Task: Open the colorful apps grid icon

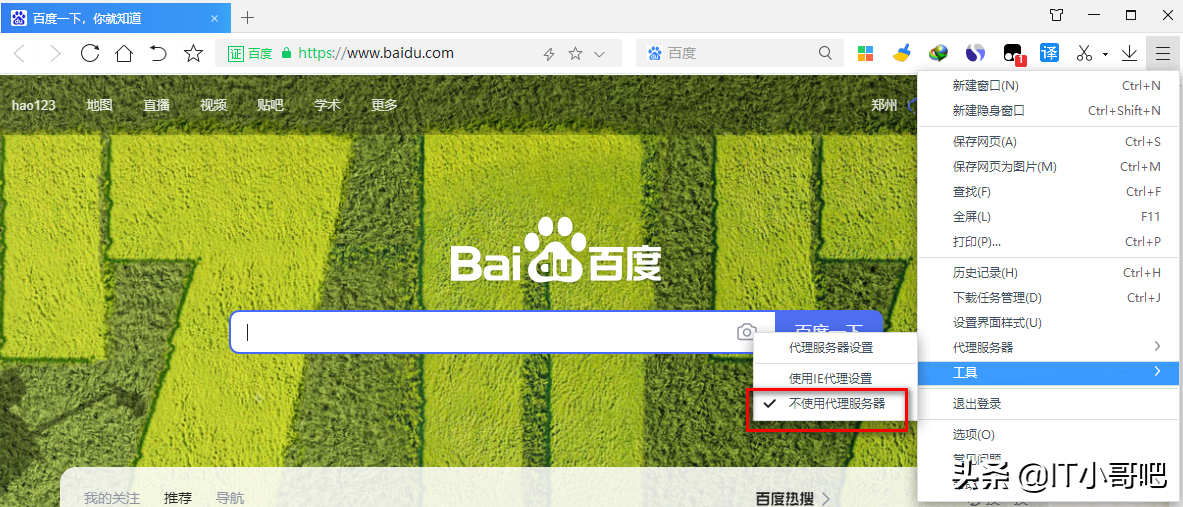Action: 865,54
